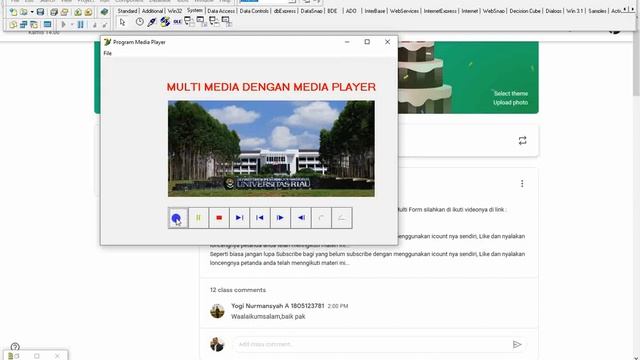This screenshot has height=360, width=640.
Task: Click the Universitas Riau image
Action: coord(271,149)
